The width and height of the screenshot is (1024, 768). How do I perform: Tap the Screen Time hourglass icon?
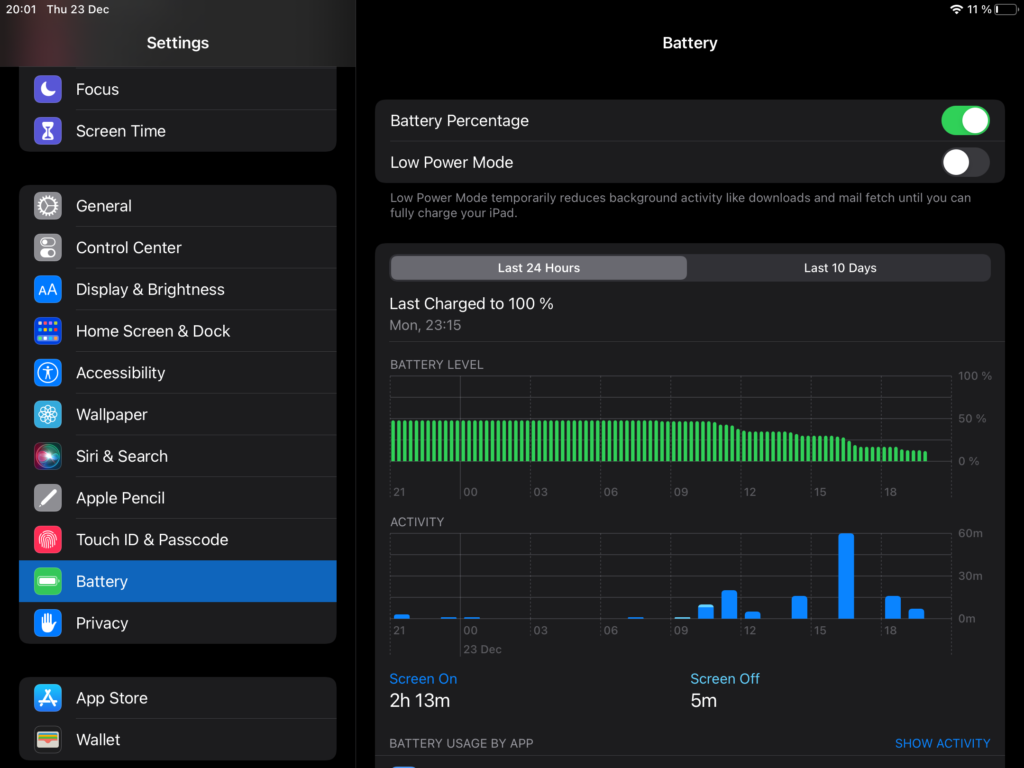point(48,131)
